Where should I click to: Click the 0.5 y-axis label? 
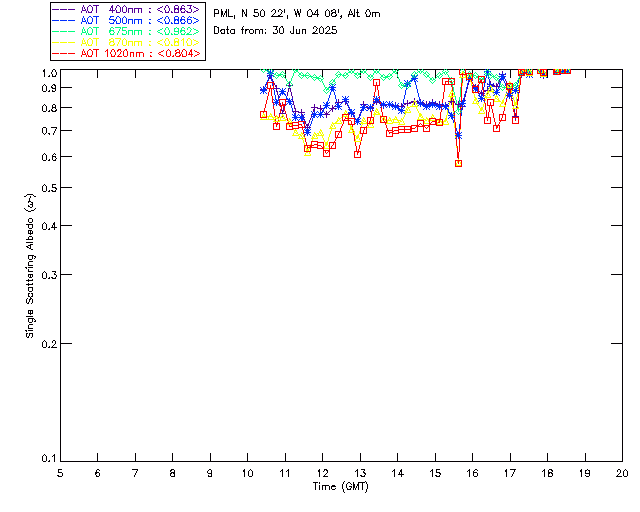pyautogui.click(x=49, y=189)
